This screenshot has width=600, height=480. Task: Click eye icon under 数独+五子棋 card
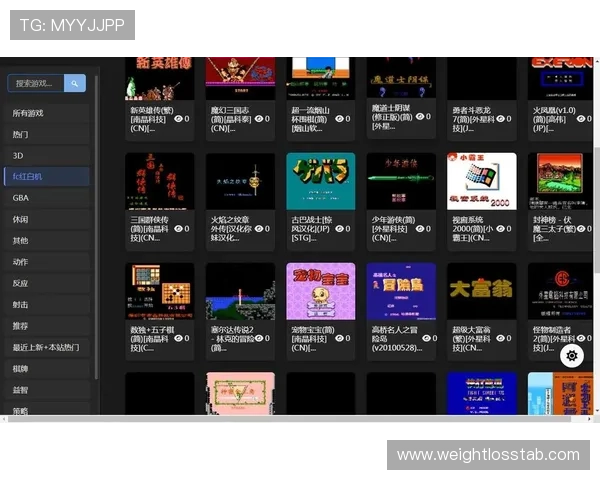178,338
